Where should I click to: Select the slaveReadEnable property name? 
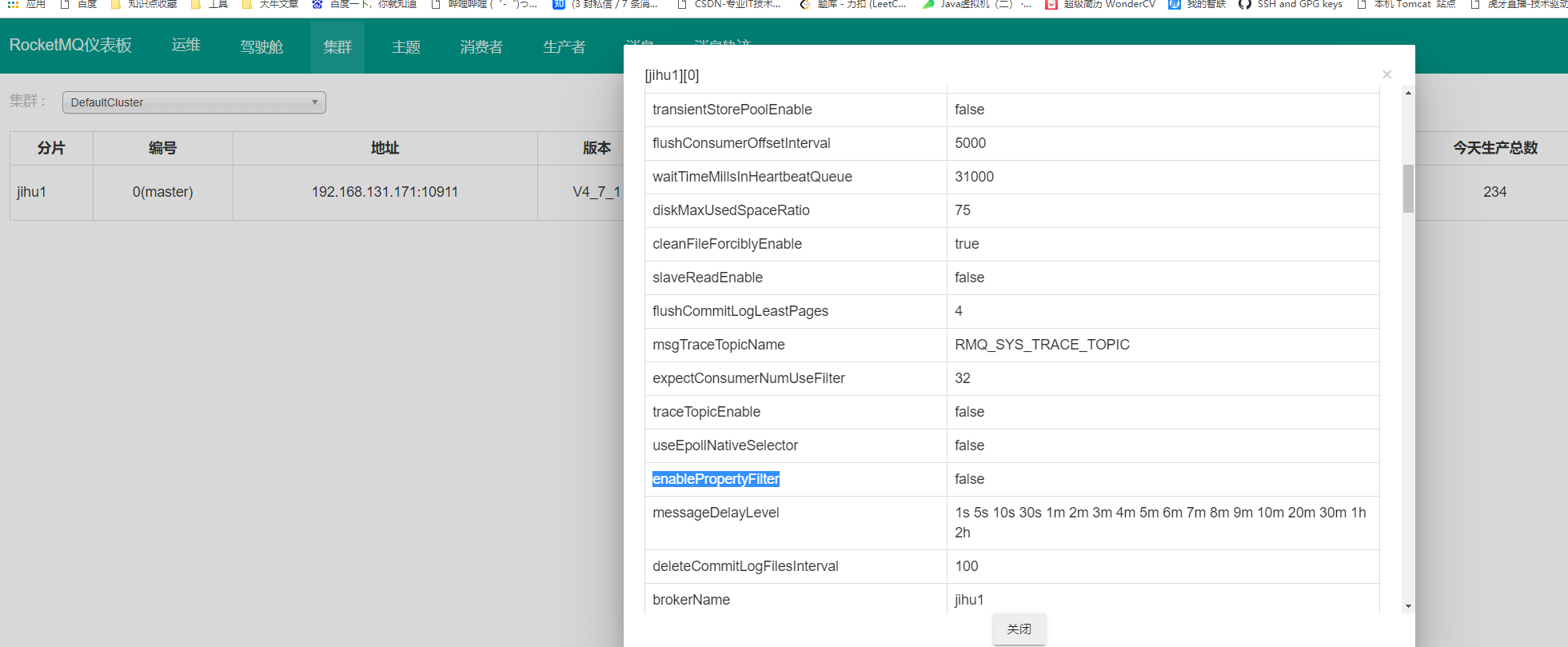(708, 278)
